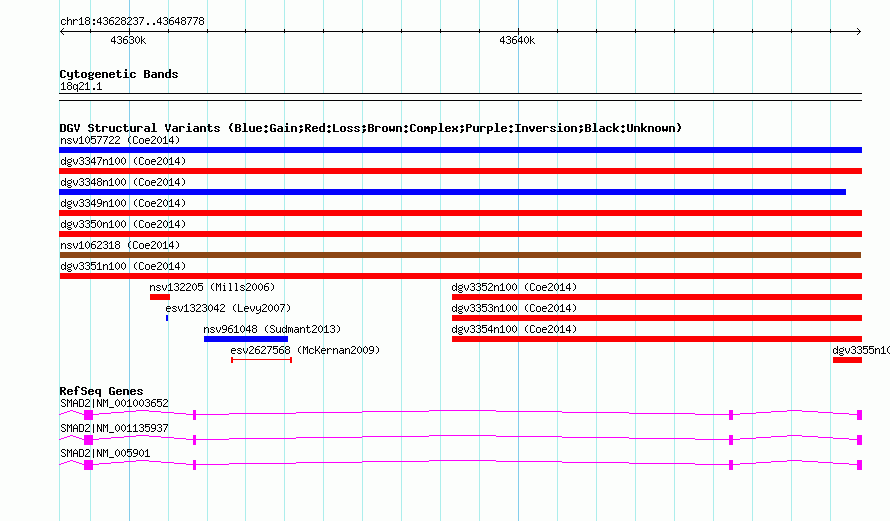Image resolution: width=890 pixels, height=521 pixels.
Task: Click the 43640k ruler position label
Action: click(x=517, y=41)
